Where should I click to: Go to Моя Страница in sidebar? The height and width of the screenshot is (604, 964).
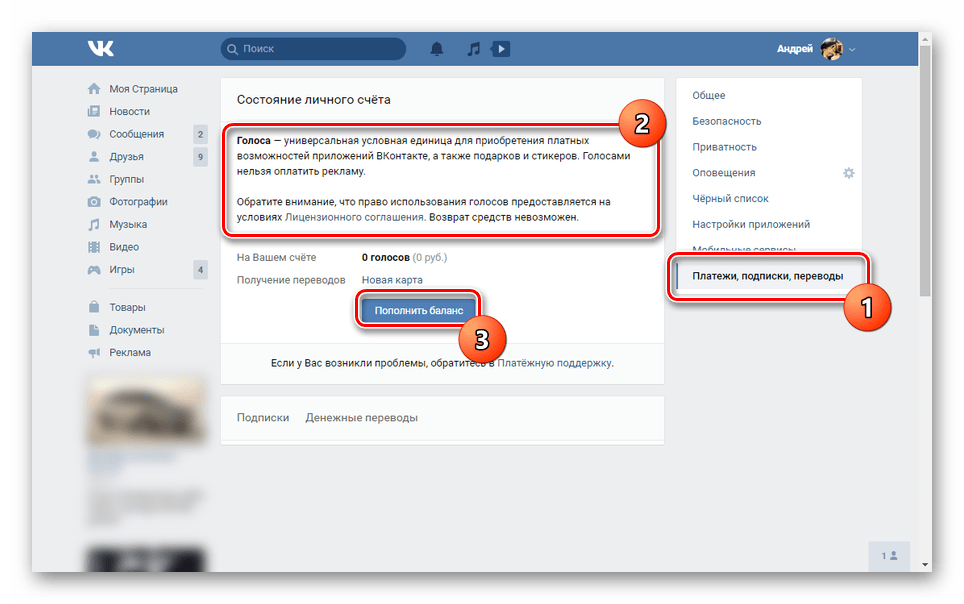point(143,89)
